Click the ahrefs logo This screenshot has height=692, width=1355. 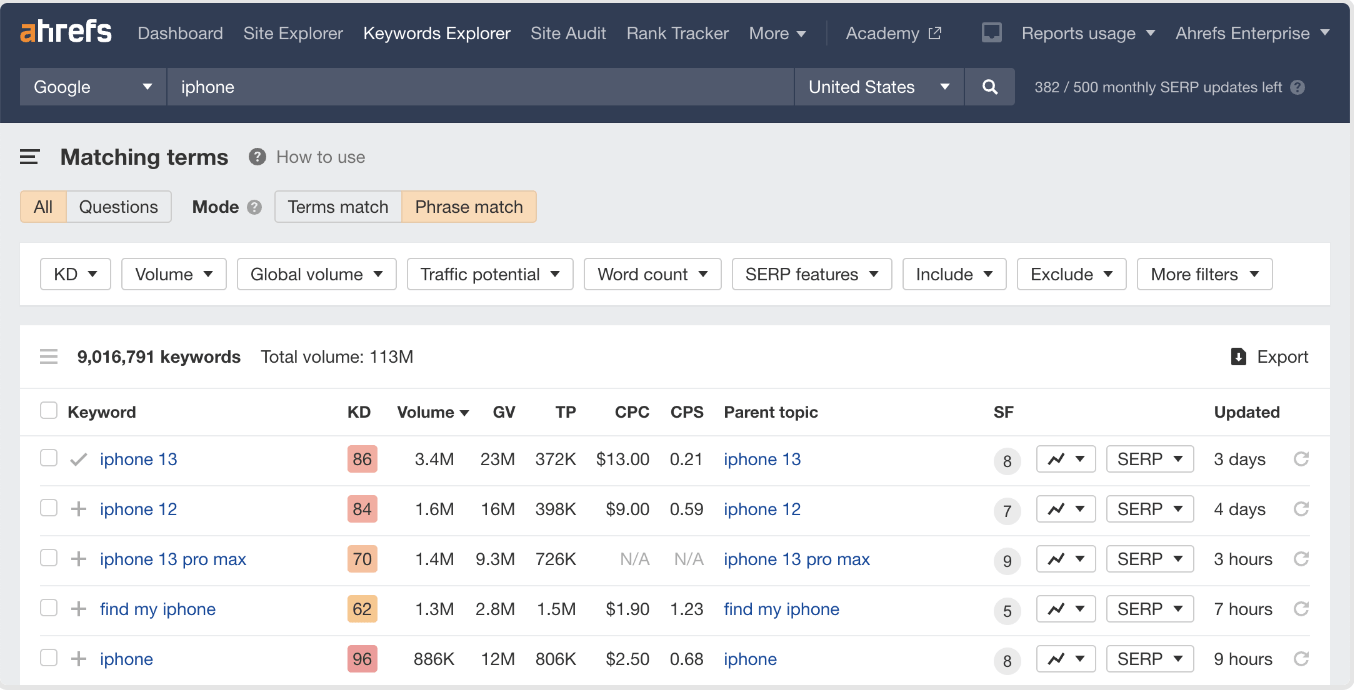click(66, 31)
